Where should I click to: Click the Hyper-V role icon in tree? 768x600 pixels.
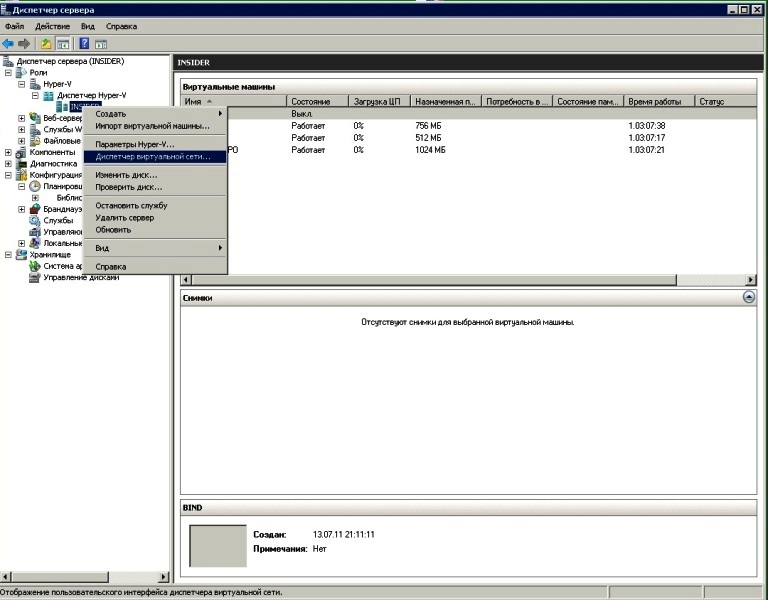click(x=35, y=84)
